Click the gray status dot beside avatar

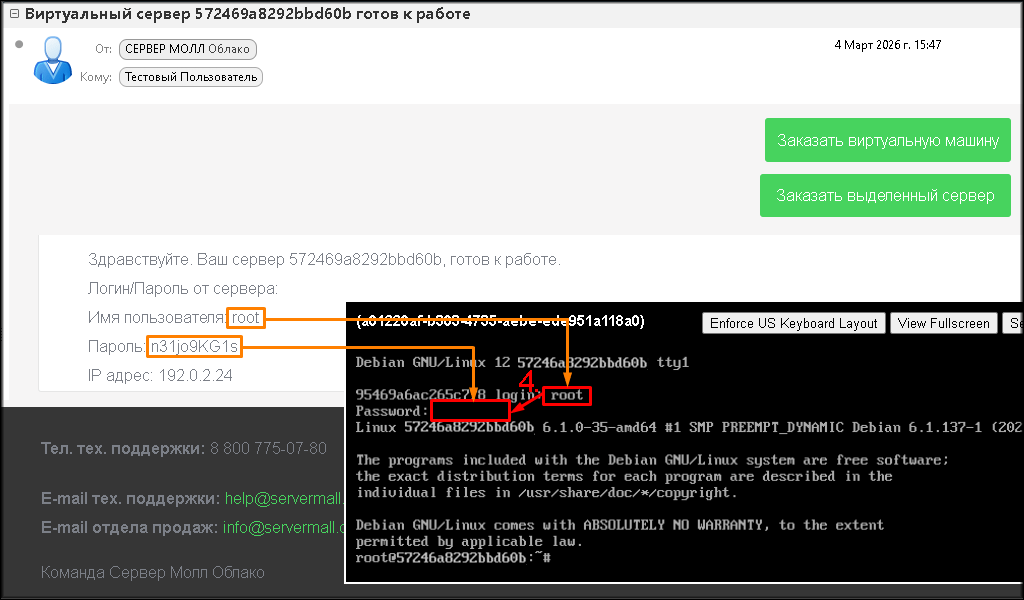tap(19, 44)
